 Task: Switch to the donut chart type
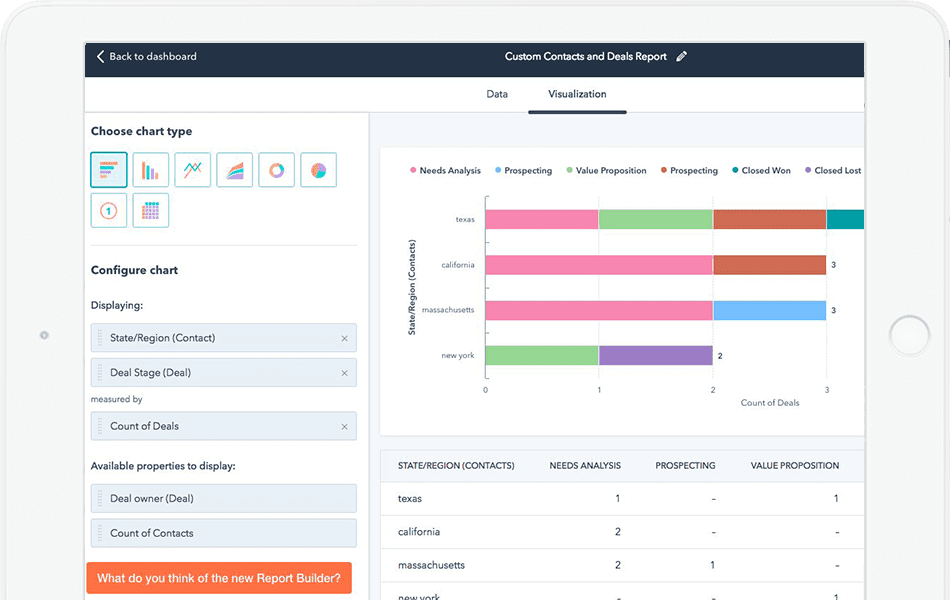[x=276, y=170]
